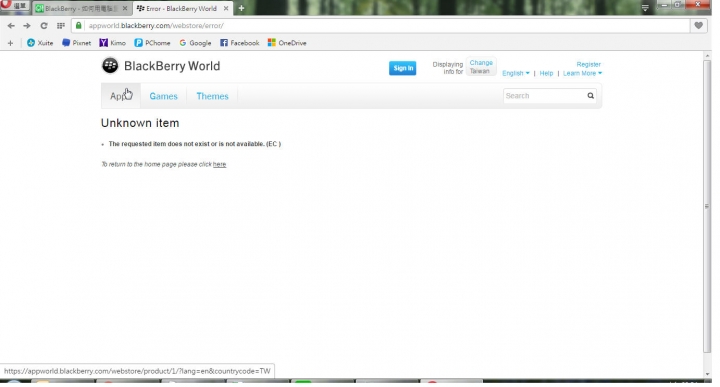Click scrollbar up arrow
The image size is (720, 387).
[707, 56]
